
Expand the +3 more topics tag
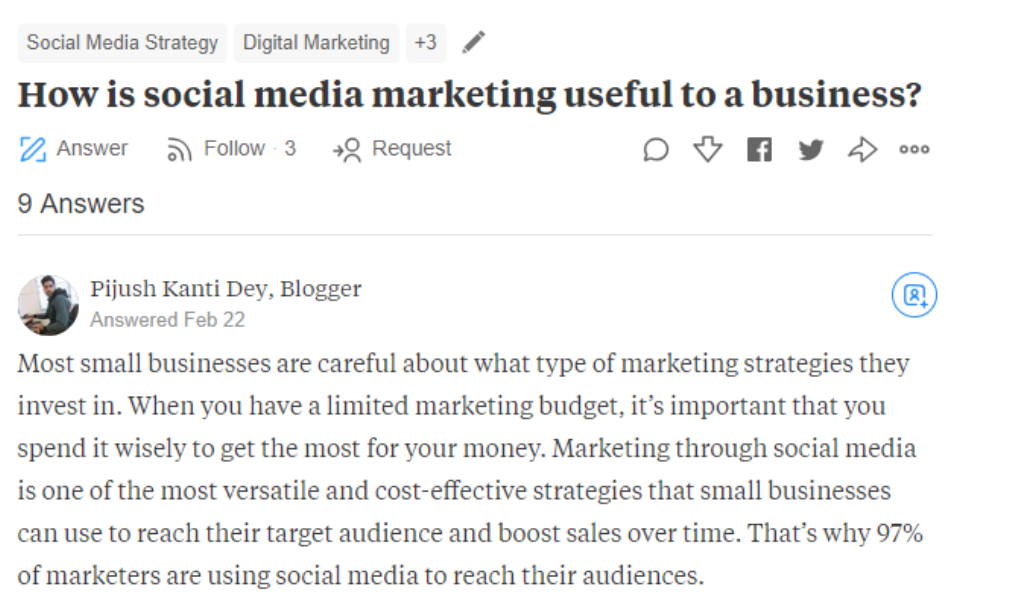(x=425, y=43)
